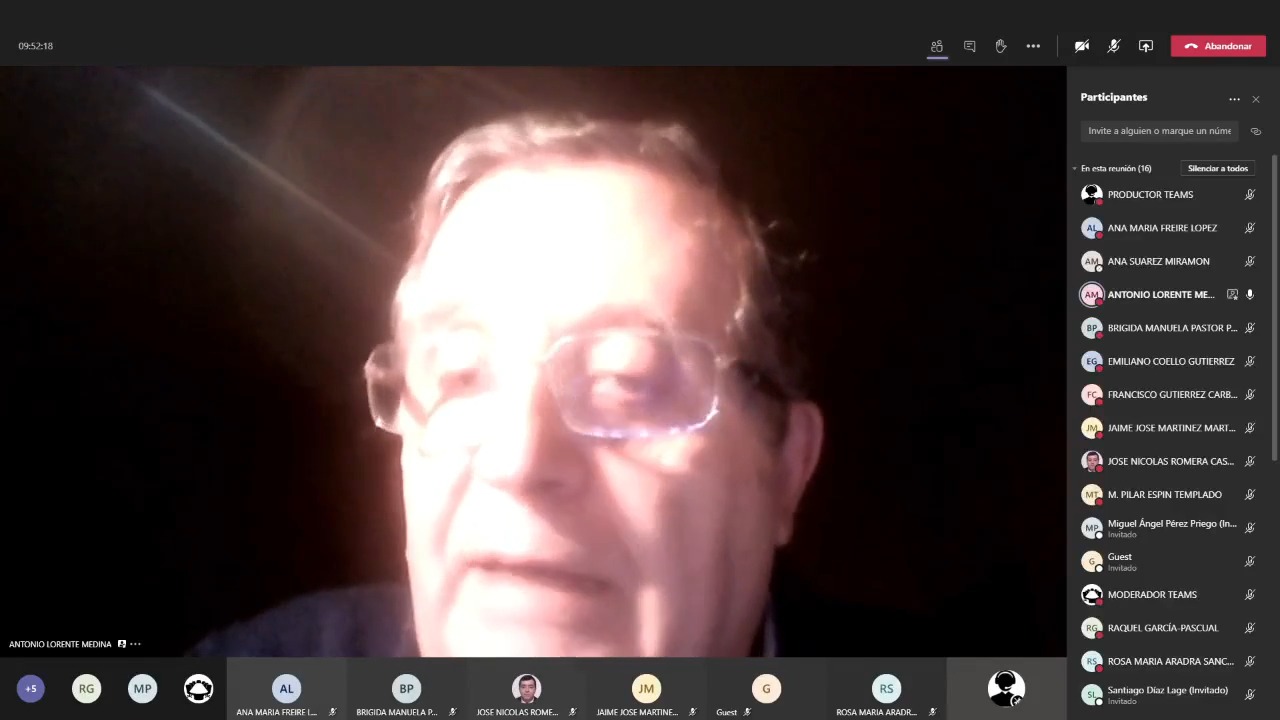This screenshot has height=720, width=1280.
Task: Click the share screen icon
Action: (x=1146, y=46)
